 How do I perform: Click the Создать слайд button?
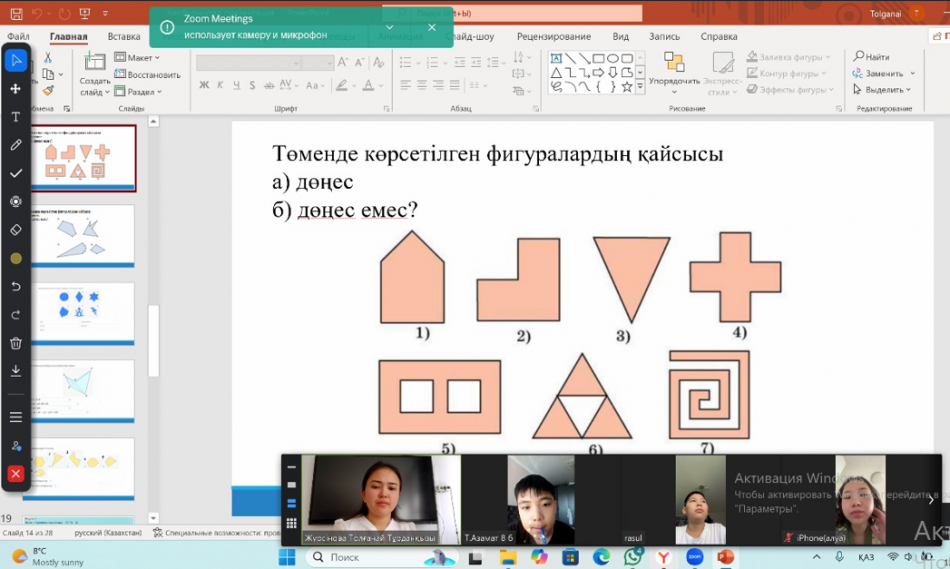coord(95,73)
